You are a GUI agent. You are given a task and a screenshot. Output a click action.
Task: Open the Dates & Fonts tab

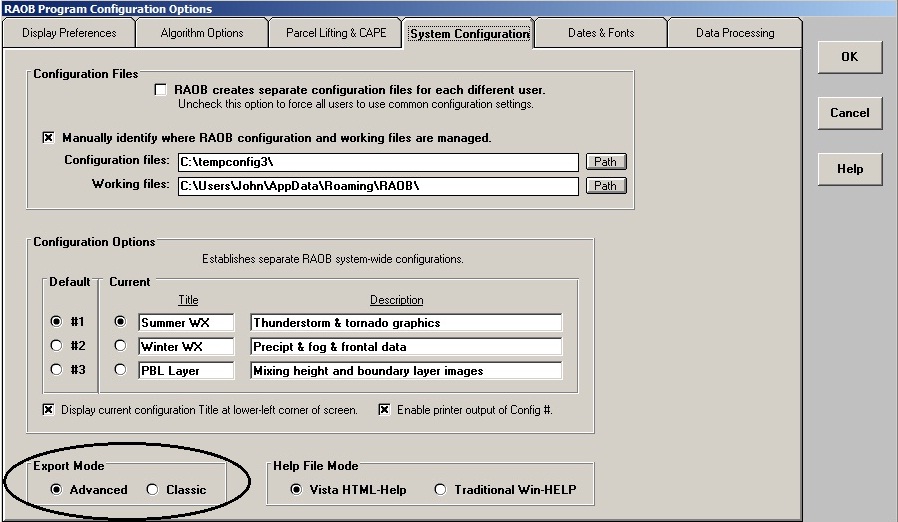[x=601, y=33]
